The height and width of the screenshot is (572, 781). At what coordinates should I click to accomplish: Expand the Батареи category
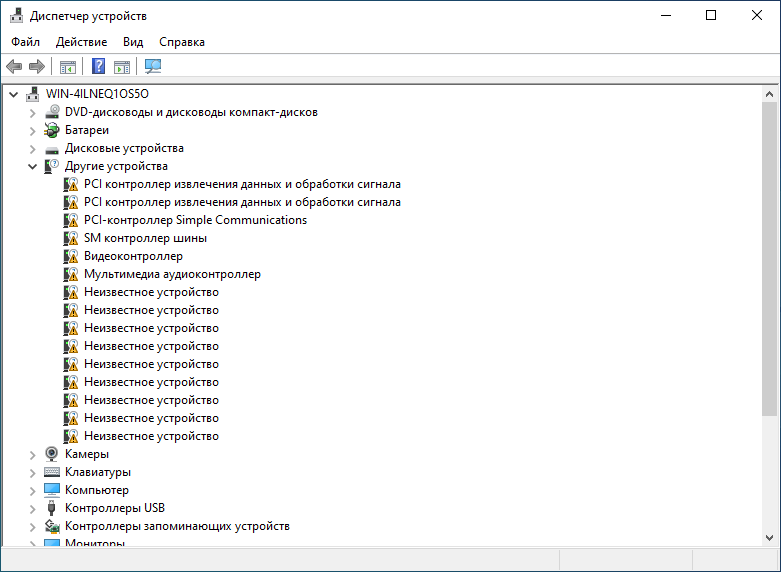(32, 131)
